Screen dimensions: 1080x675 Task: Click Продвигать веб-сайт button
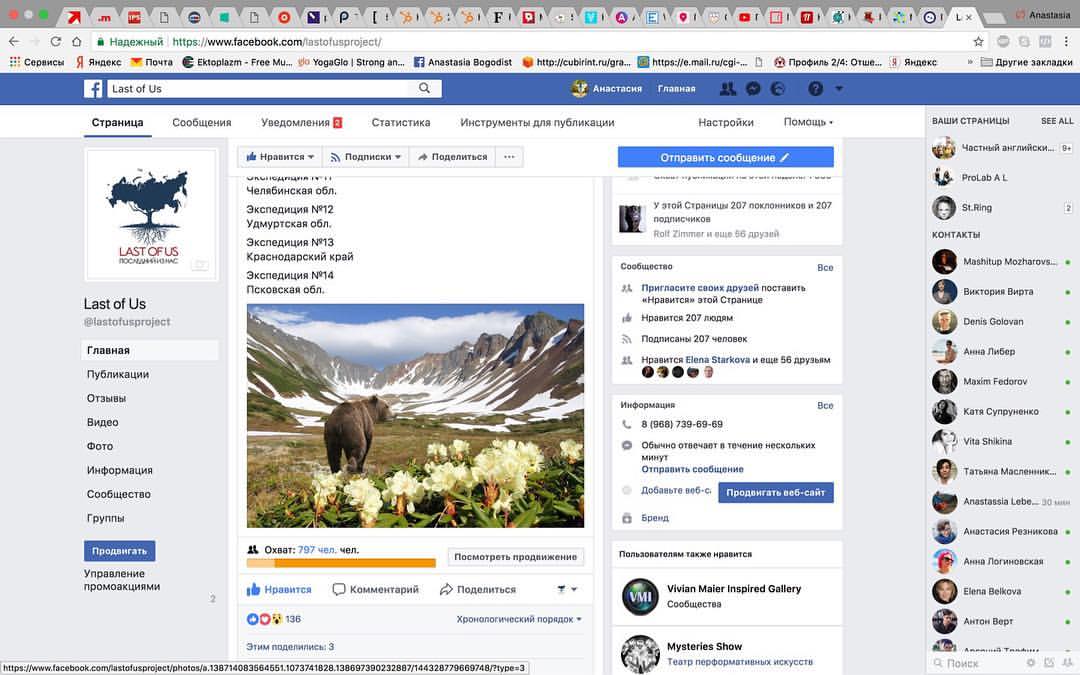tap(776, 492)
